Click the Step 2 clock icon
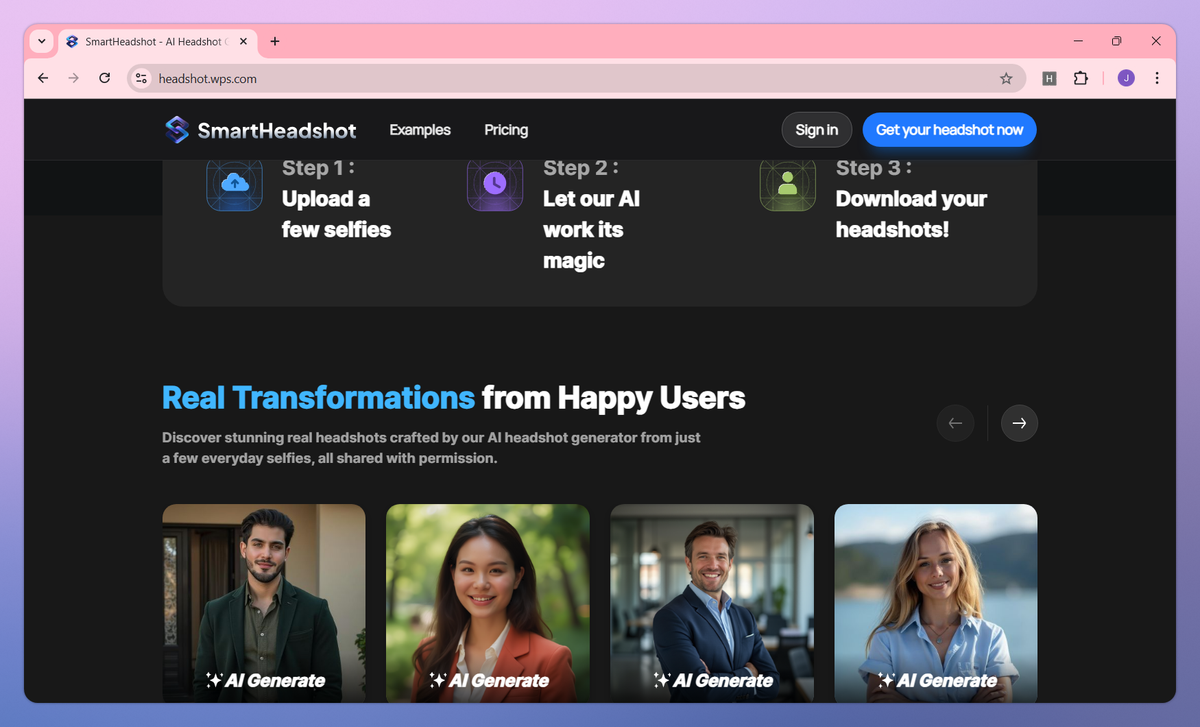The width and height of the screenshot is (1200, 727). coord(494,183)
